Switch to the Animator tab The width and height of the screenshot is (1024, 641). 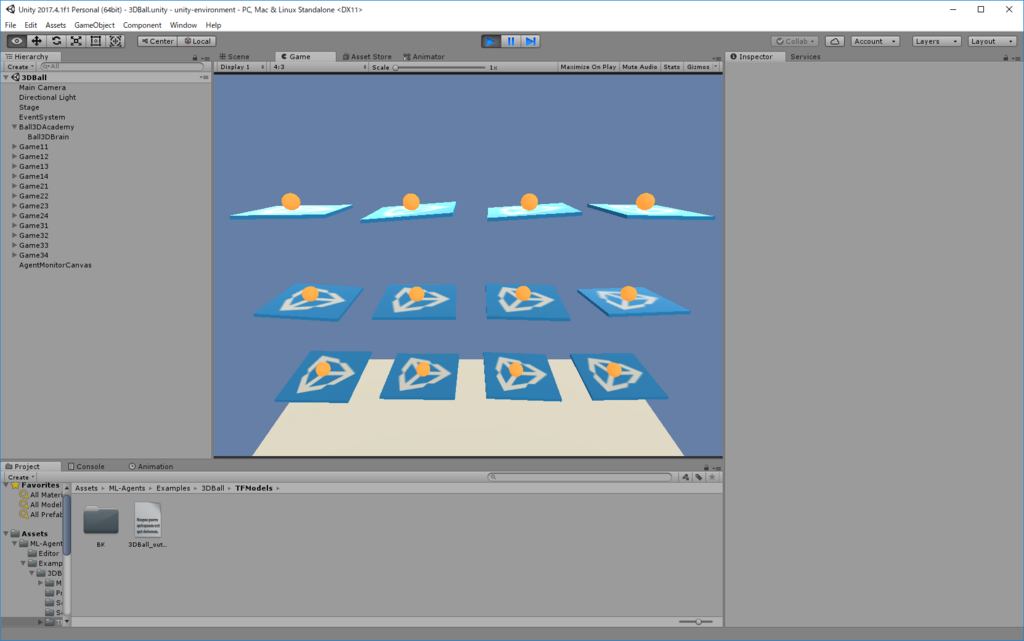click(424, 57)
